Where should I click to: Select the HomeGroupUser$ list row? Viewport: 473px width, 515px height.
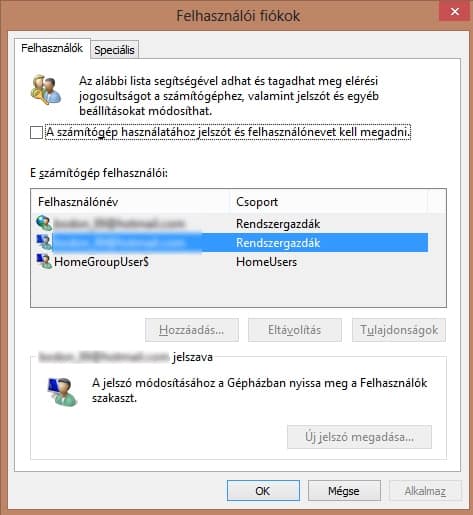(230, 262)
